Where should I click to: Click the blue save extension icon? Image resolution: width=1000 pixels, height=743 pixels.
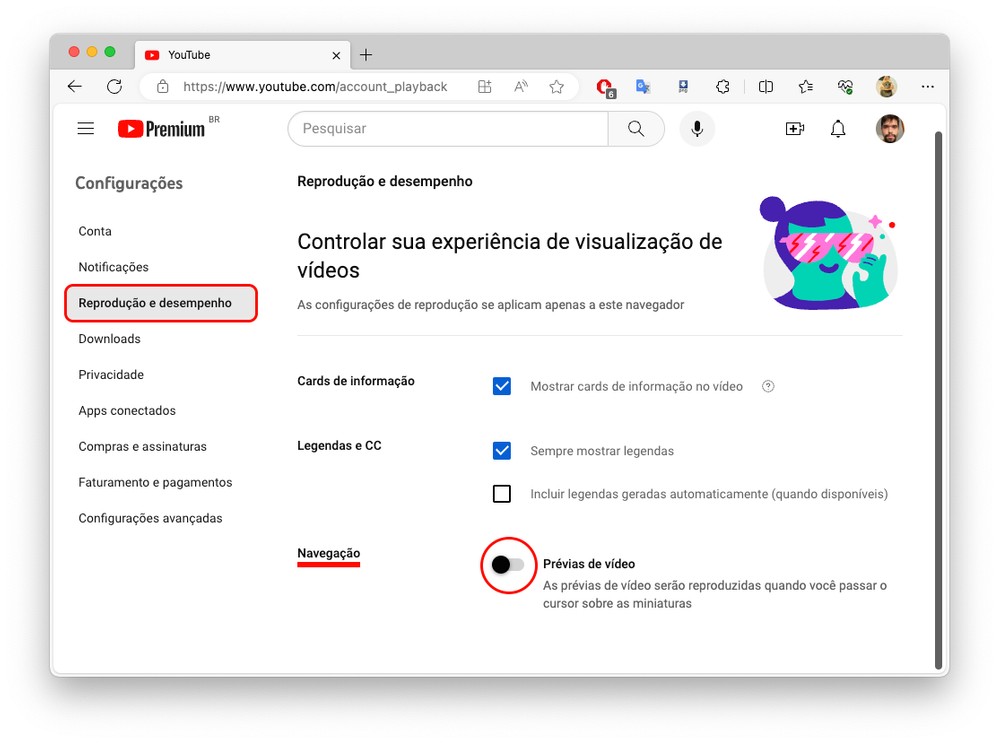click(683, 87)
